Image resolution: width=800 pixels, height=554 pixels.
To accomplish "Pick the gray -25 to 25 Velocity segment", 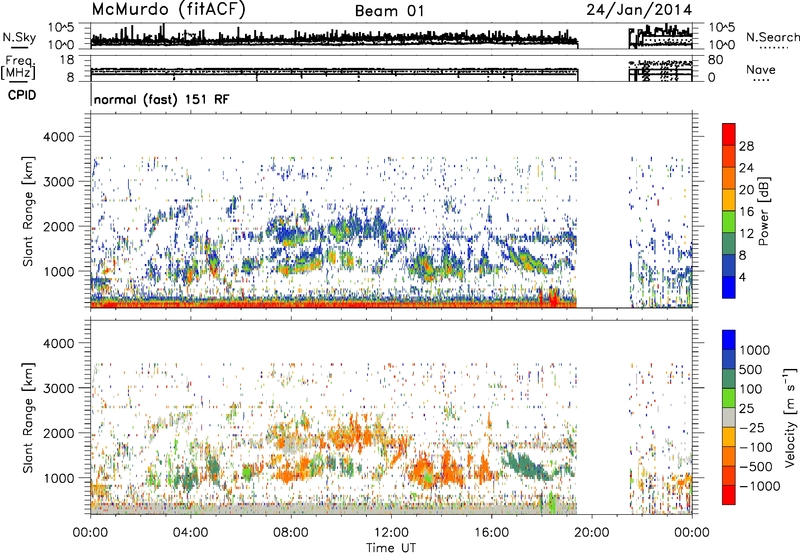I will pos(729,418).
